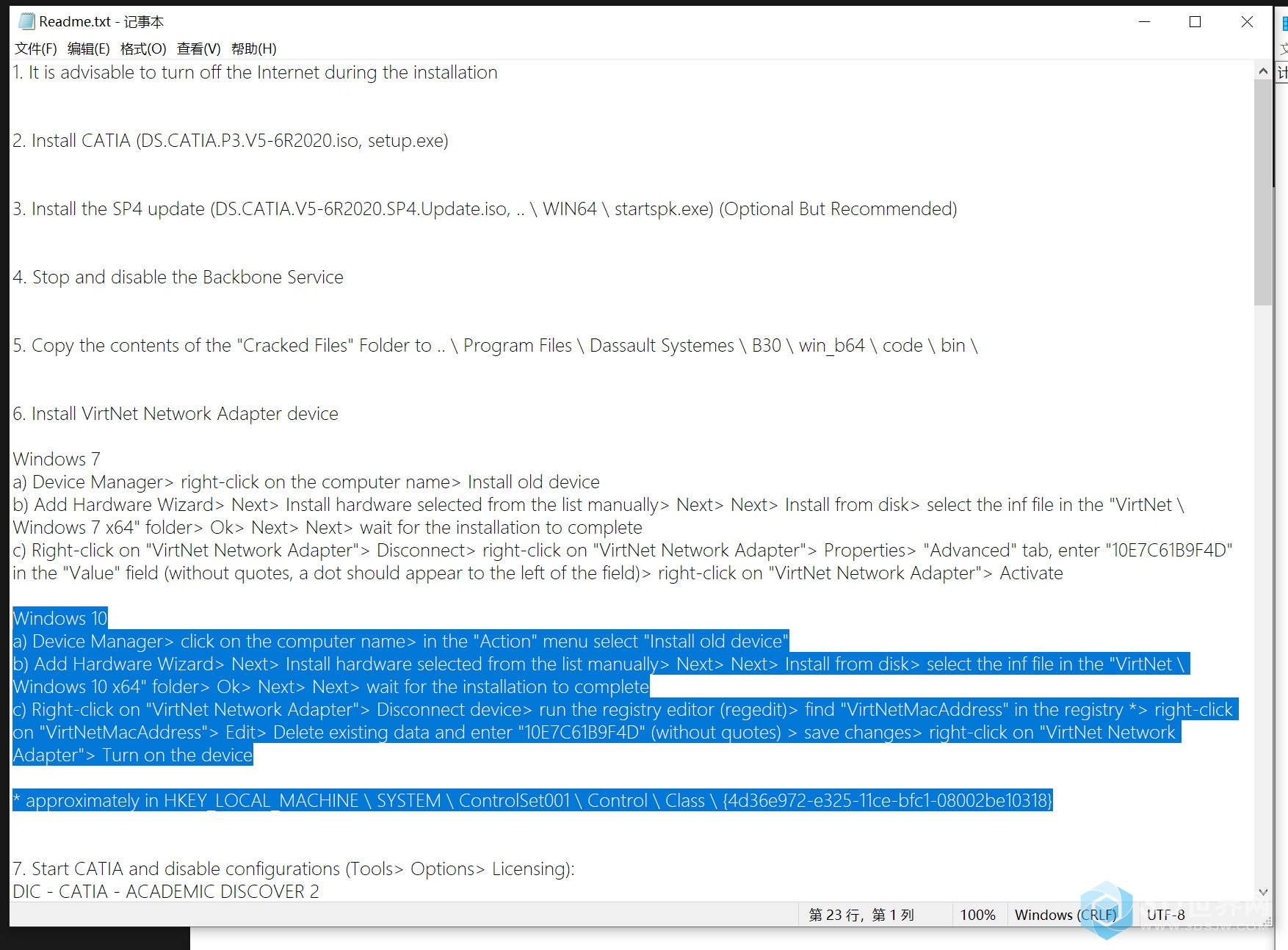Click the "Windows 7" heading line
Screen dimensions: 1288x950
tap(57, 460)
